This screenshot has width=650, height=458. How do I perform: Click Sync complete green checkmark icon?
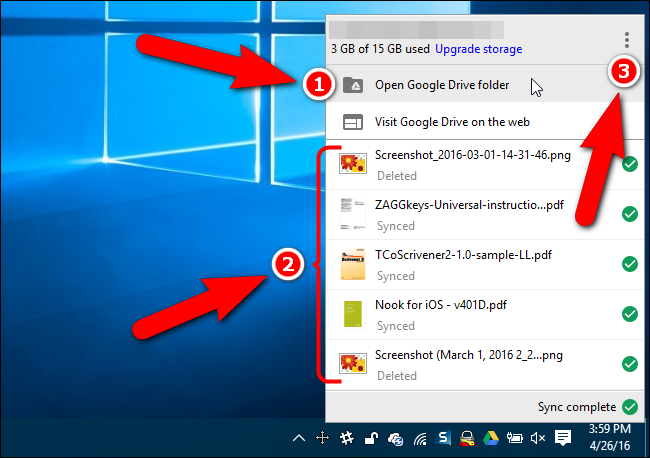(x=630, y=407)
